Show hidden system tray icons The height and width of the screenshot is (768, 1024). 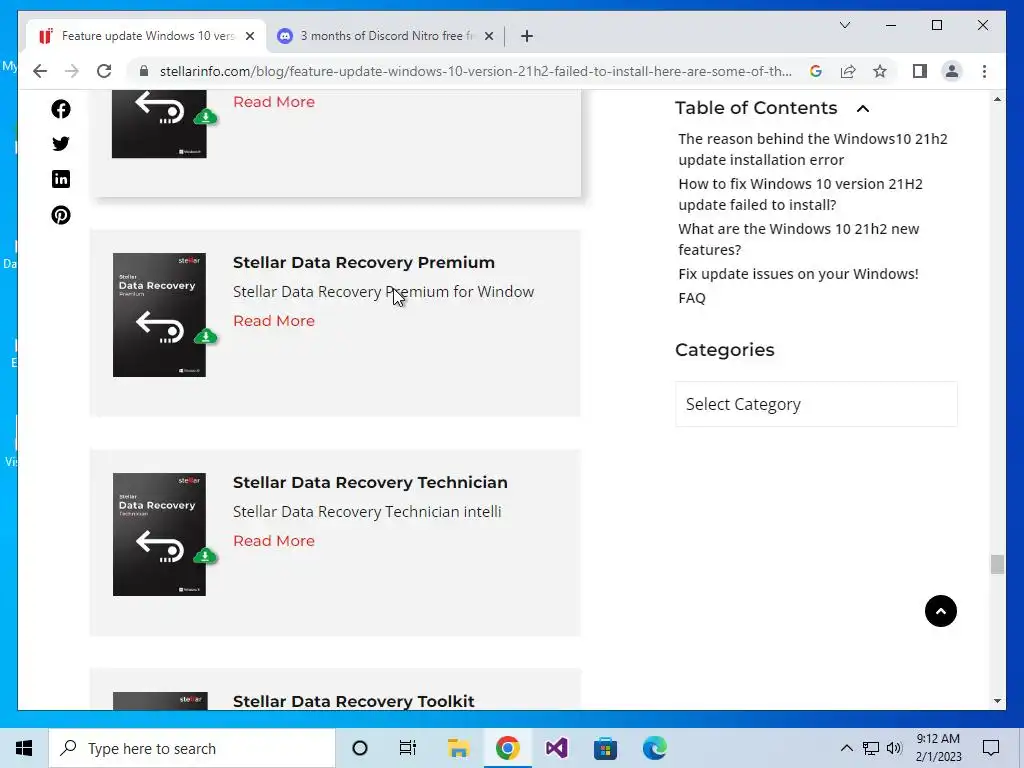(846, 748)
